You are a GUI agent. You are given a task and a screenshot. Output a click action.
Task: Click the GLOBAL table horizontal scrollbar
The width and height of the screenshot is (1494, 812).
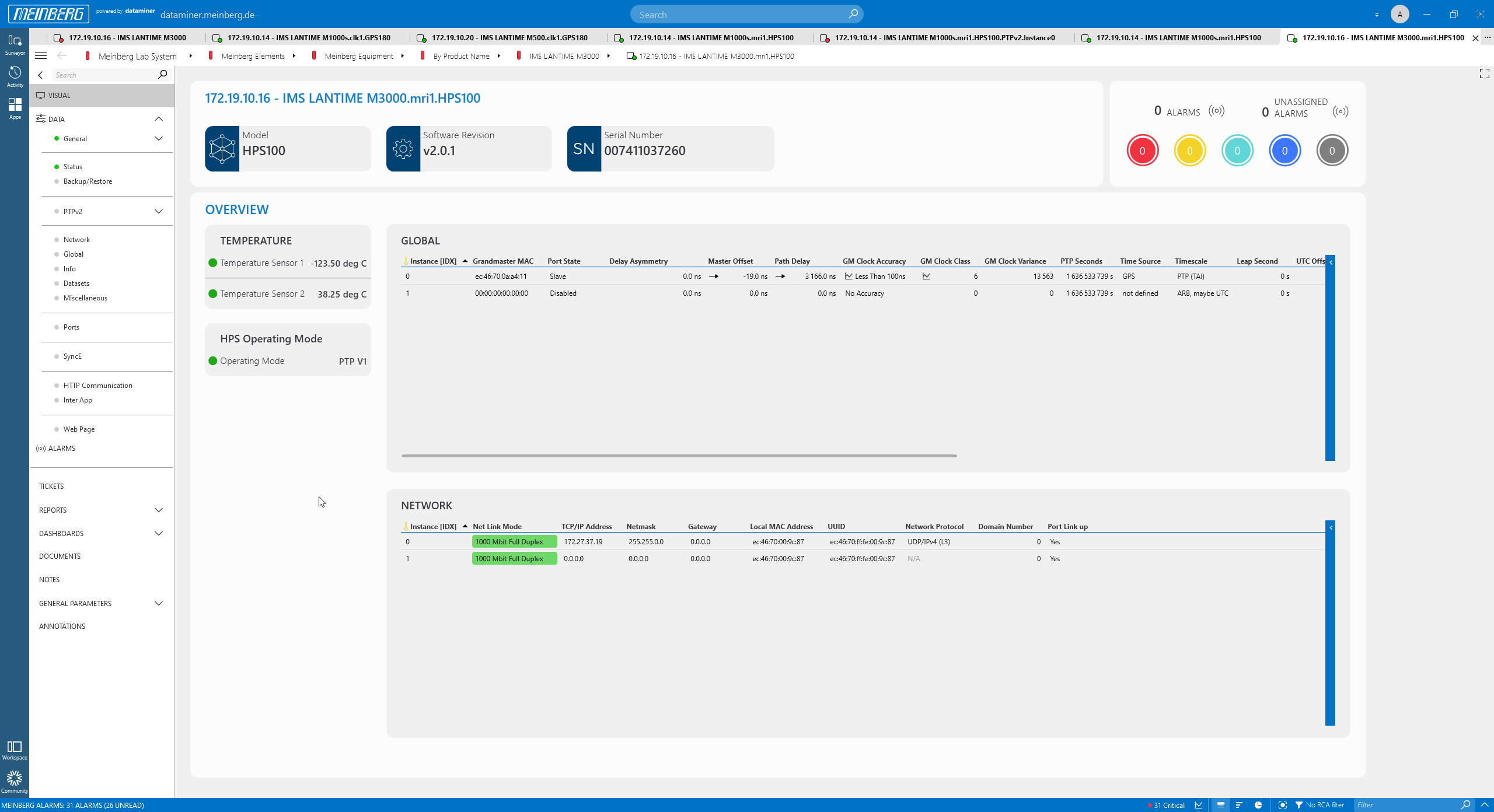pyautogui.click(x=679, y=456)
